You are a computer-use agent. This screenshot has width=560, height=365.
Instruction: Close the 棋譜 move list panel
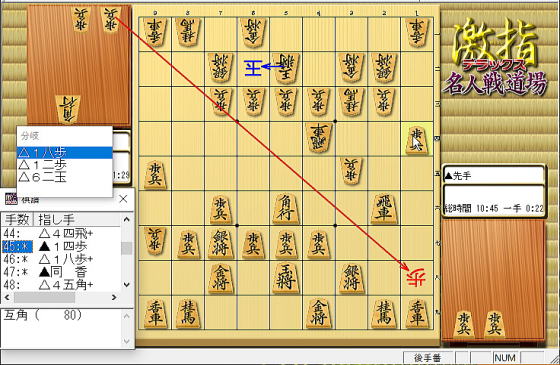pyautogui.click(x=123, y=199)
